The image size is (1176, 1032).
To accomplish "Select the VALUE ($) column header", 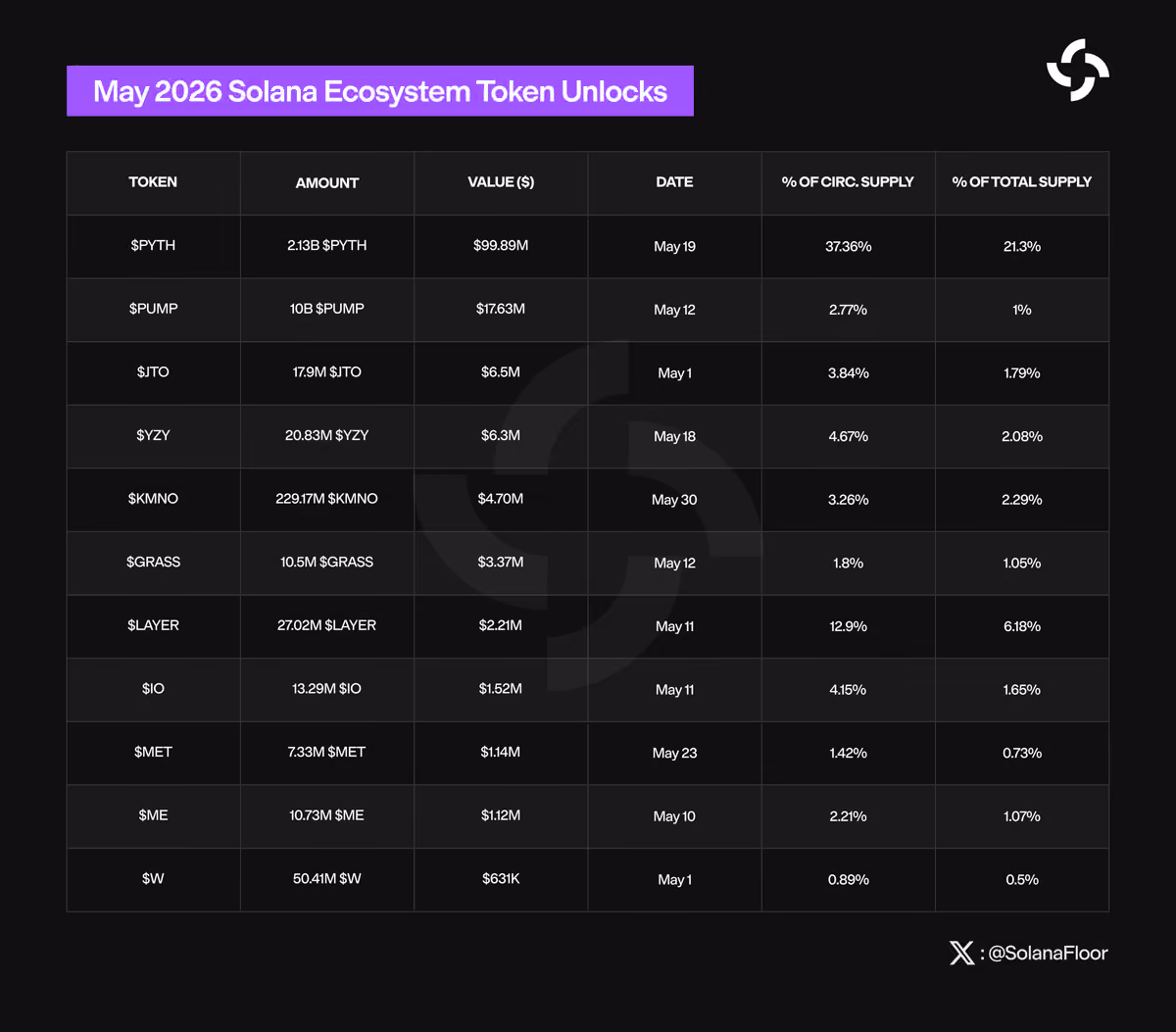I will pos(501,182).
